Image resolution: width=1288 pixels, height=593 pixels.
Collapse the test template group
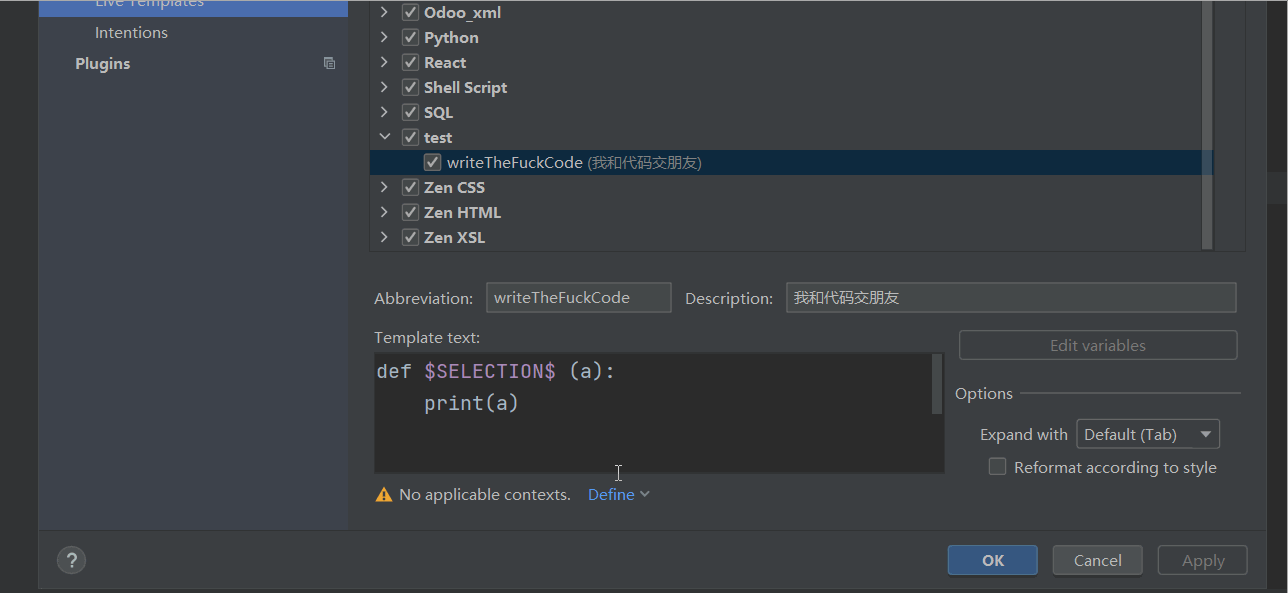[384, 137]
